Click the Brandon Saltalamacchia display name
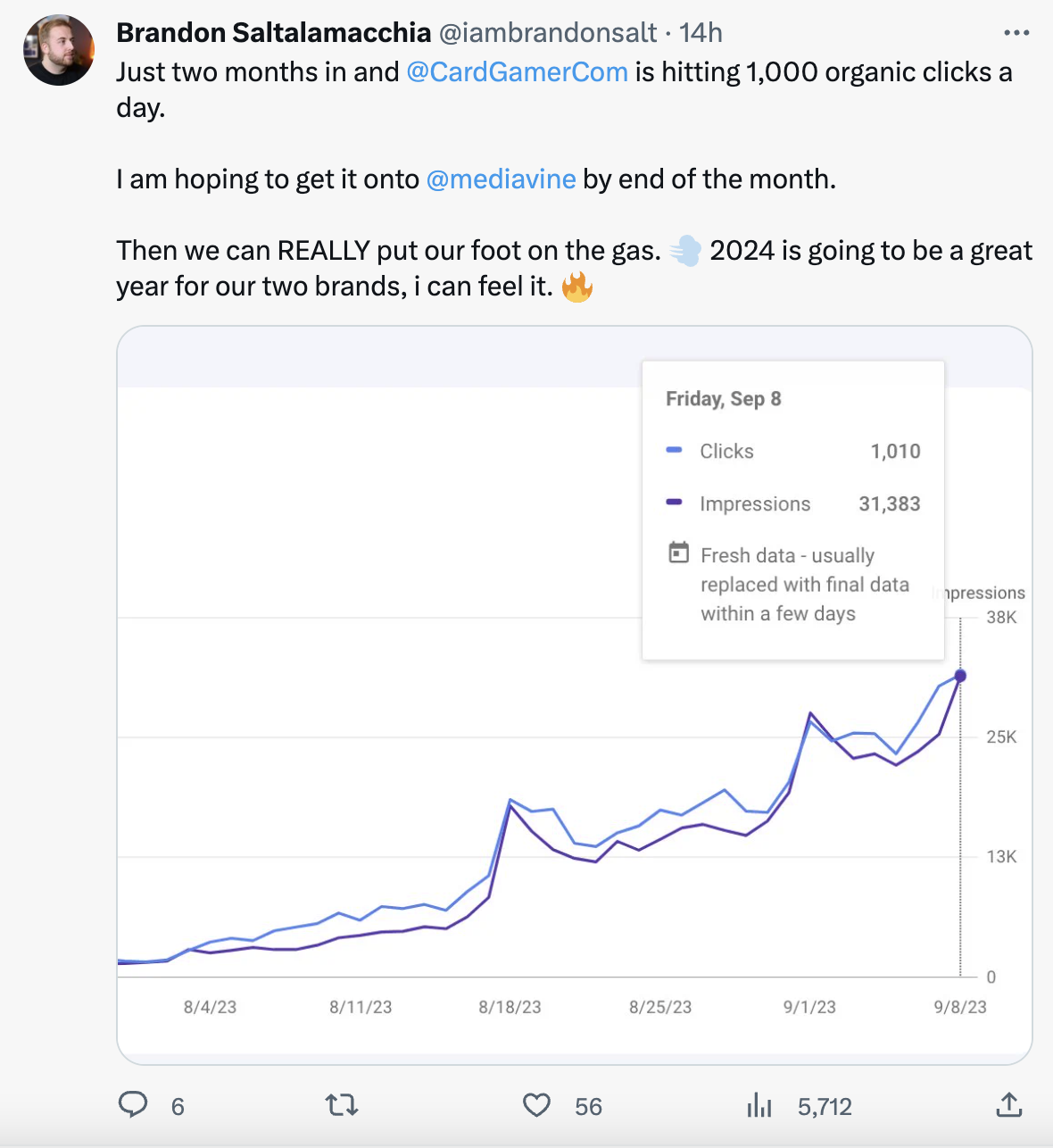 (274, 33)
